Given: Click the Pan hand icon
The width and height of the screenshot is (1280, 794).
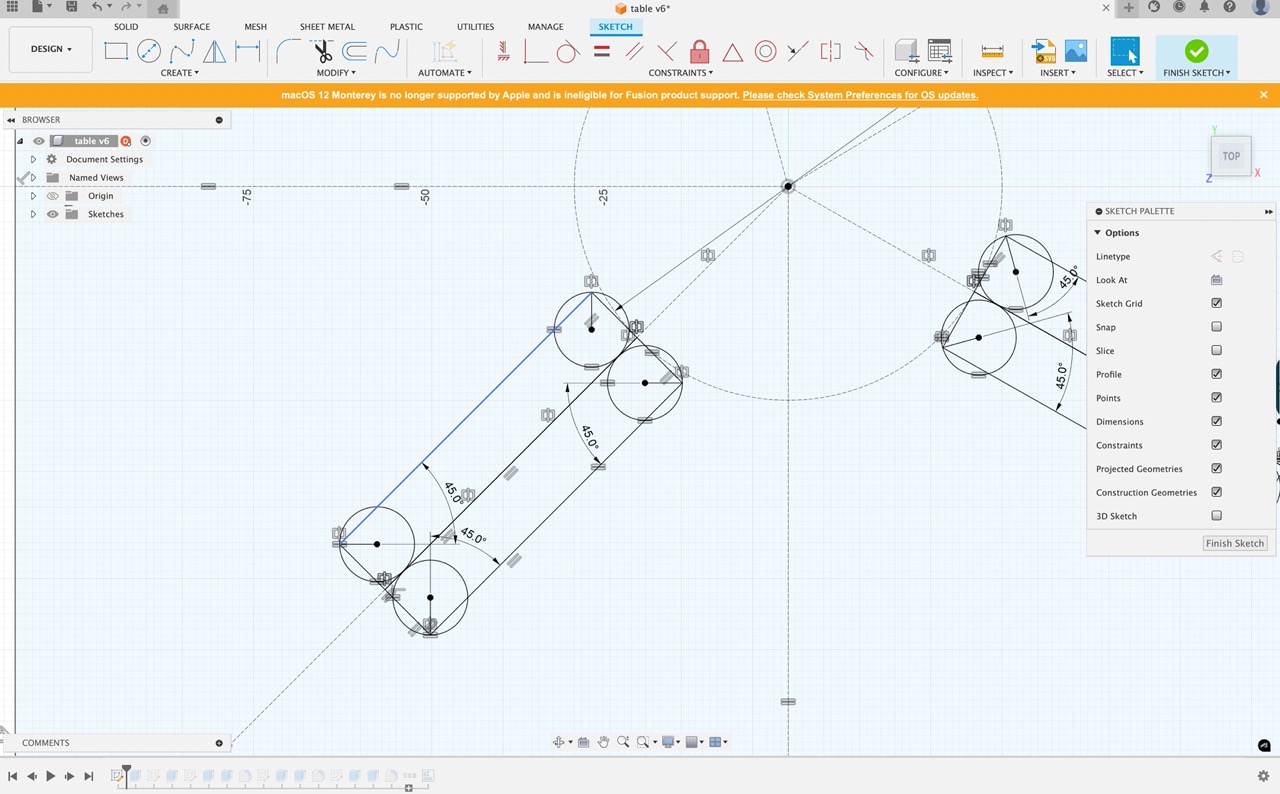Looking at the screenshot, I should pos(604,741).
